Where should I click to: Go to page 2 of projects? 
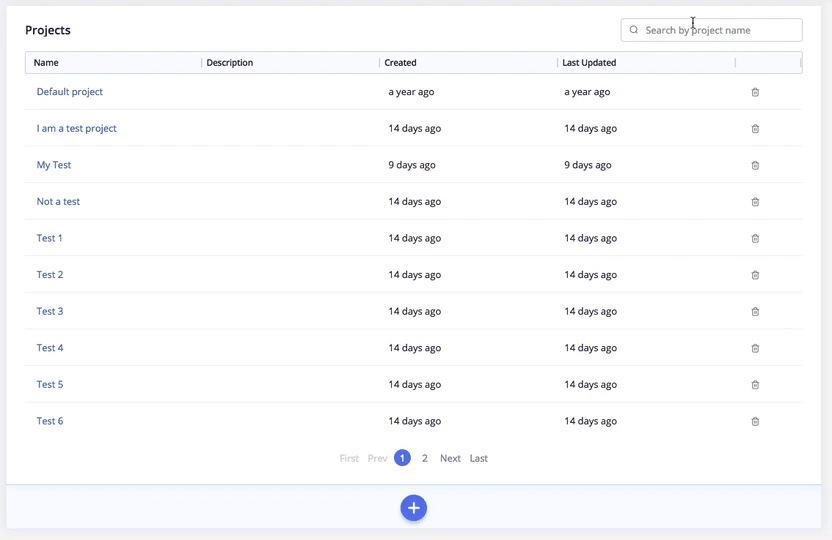coord(424,458)
